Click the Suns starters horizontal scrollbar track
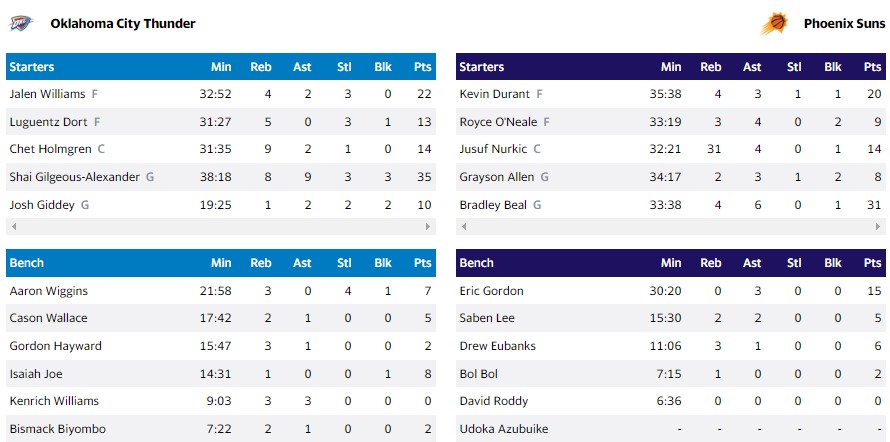 pyautogui.click(x=670, y=227)
